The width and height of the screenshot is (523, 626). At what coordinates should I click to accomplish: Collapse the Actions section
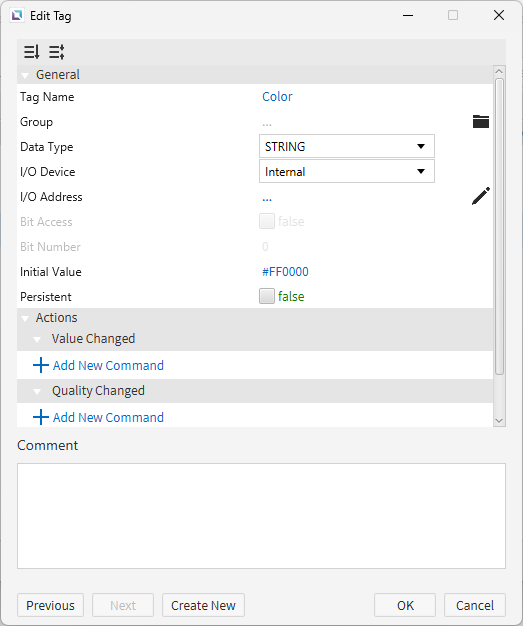coord(25,318)
